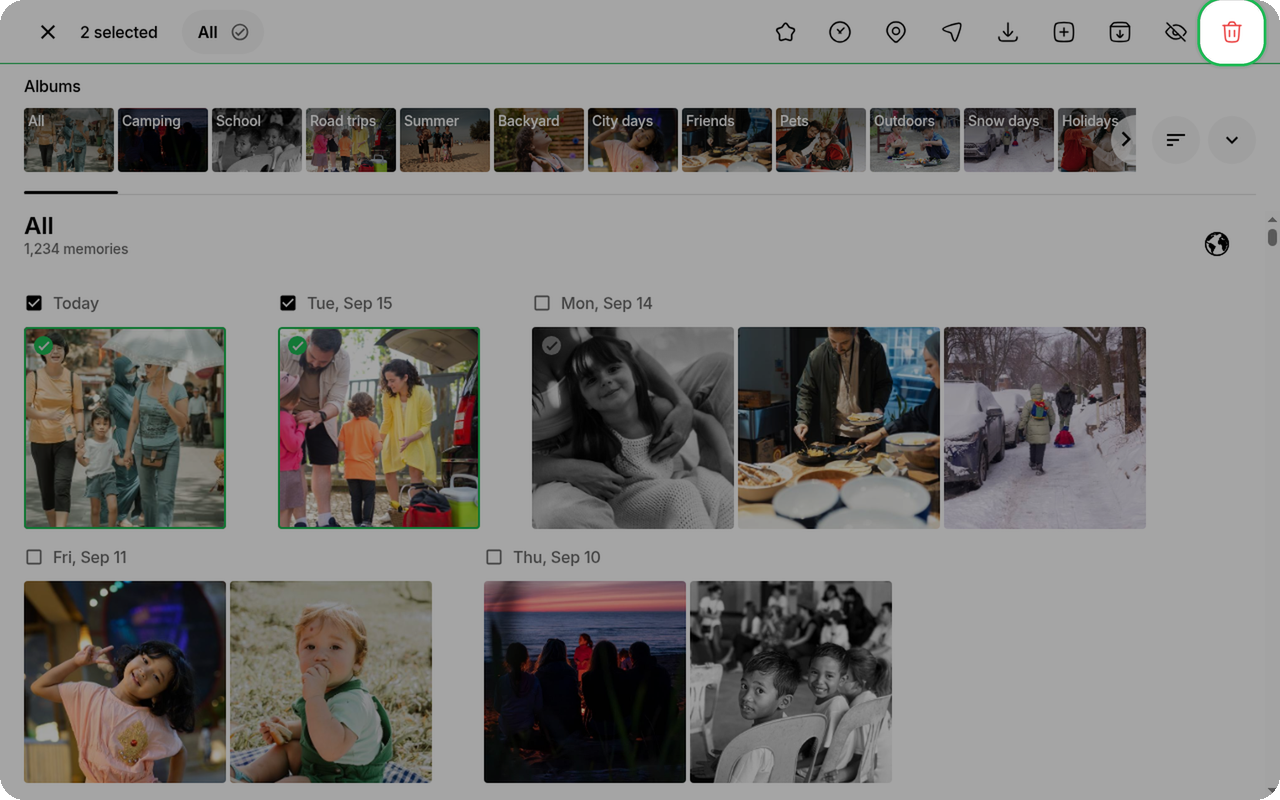This screenshot has width=1280, height=800.
Task: Open the Road trips album
Action: (x=351, y=140)
